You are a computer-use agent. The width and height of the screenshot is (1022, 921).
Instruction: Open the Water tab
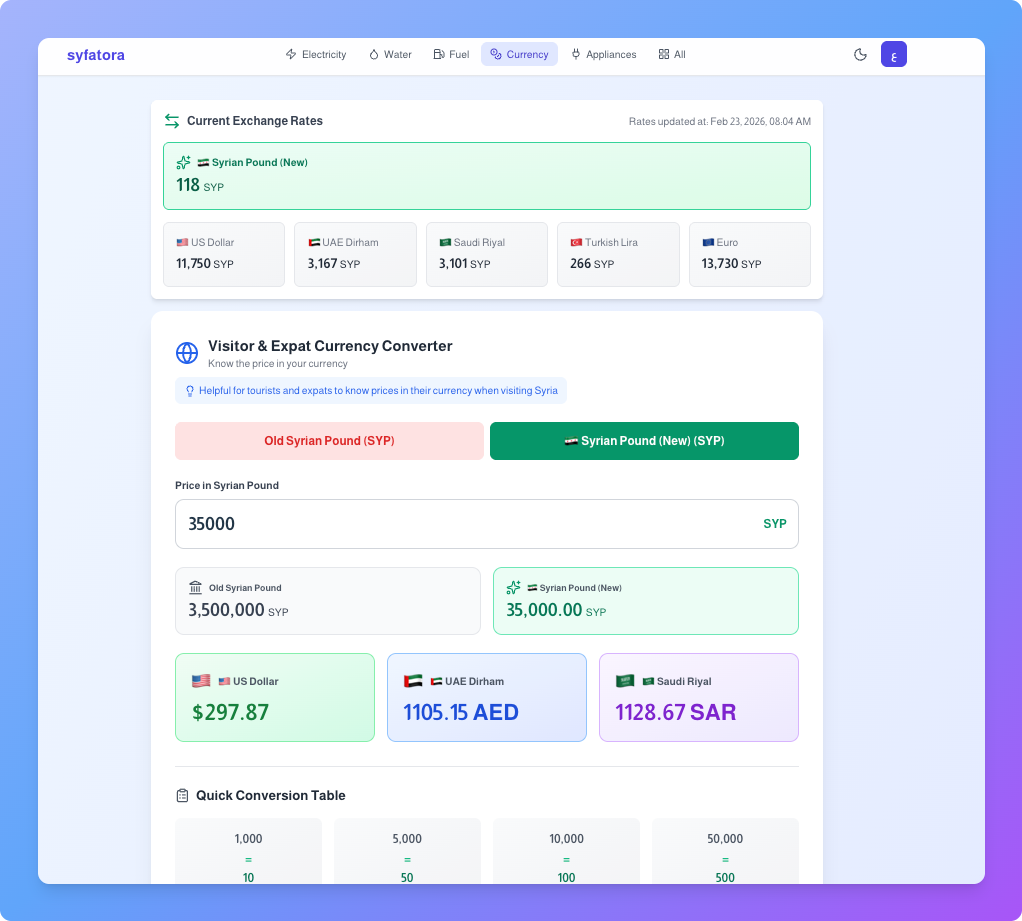[x=390, y=55]
